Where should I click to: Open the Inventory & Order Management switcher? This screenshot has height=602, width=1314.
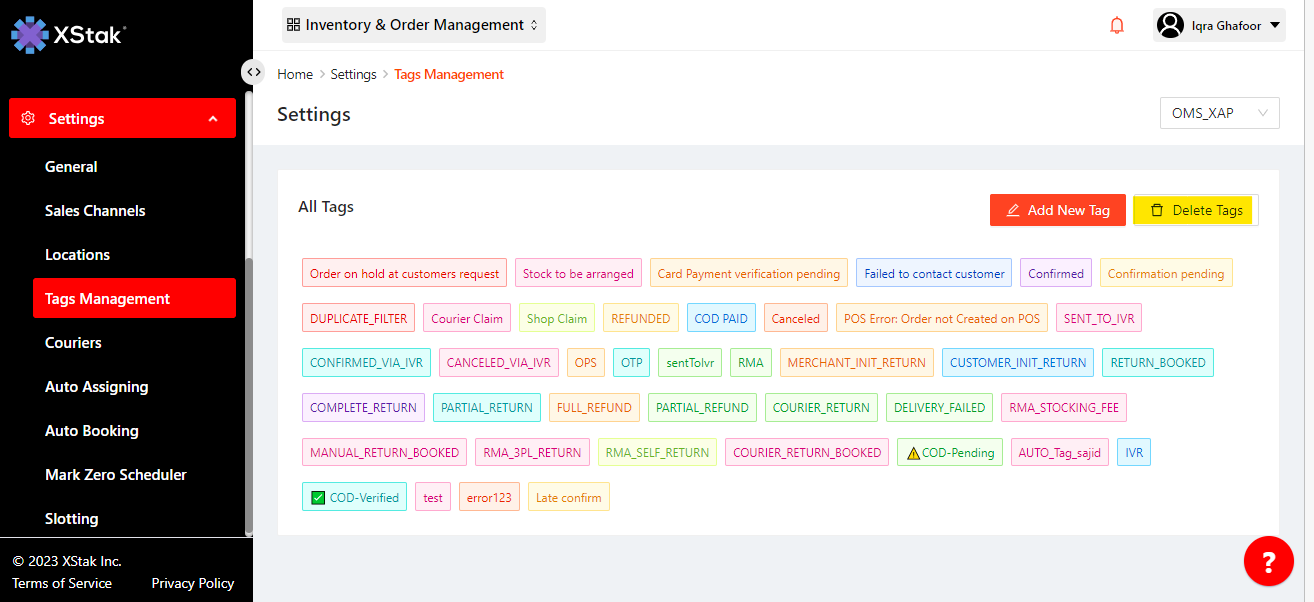point(414,25)
